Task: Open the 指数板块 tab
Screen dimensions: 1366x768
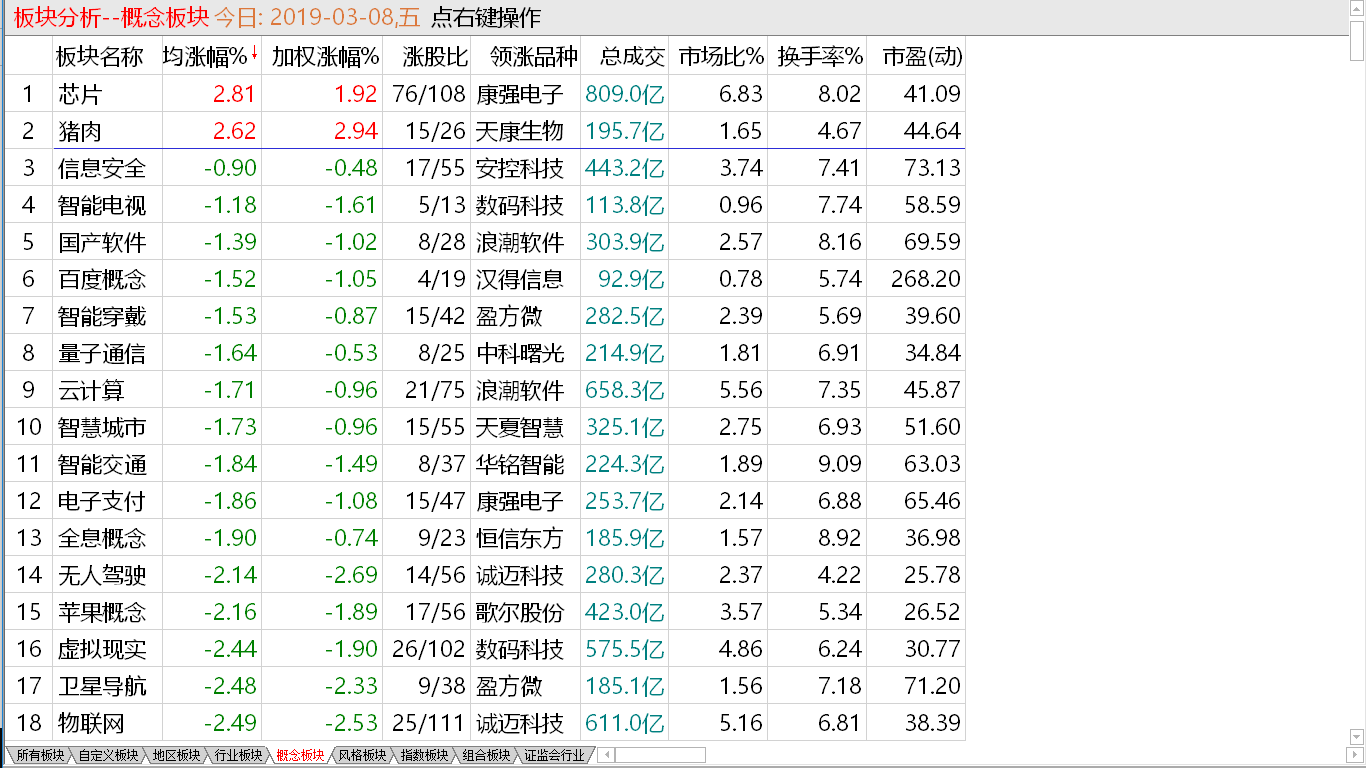Action: tap(423, 755)
